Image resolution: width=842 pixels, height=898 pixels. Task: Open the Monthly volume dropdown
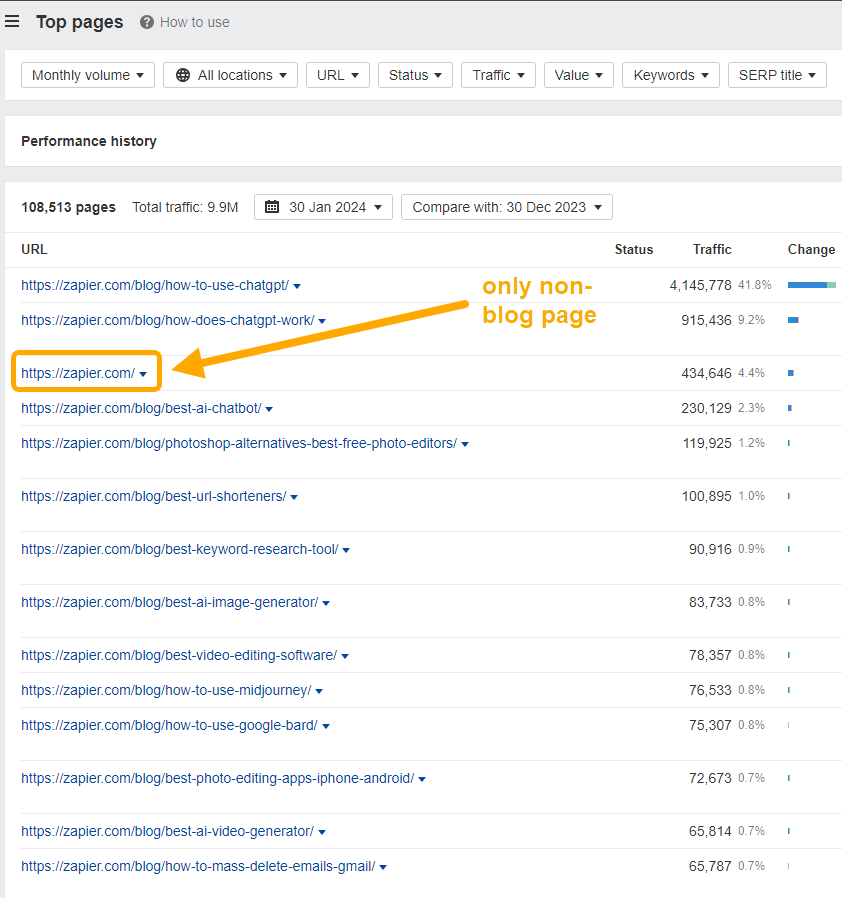pos(87,74)
